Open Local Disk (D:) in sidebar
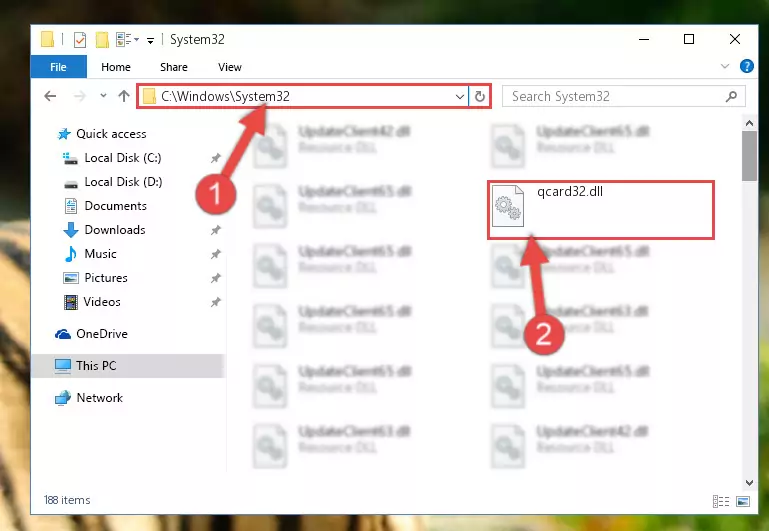Viewport: 769px width, 531px height. pos(123,182)
